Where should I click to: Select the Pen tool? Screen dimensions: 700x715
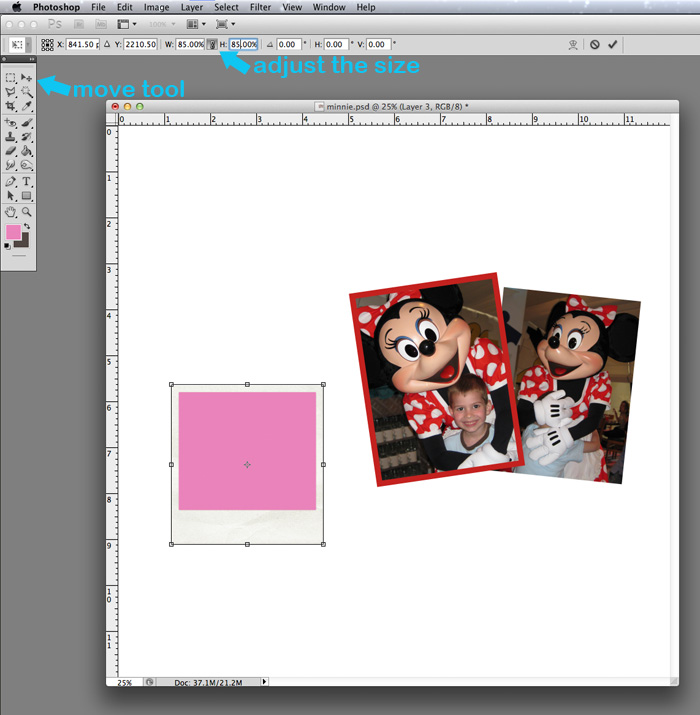10,181
